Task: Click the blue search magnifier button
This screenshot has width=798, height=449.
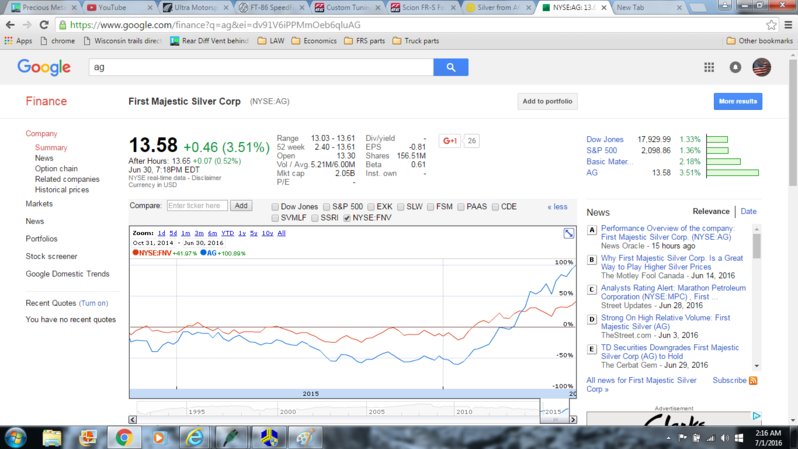Action: tap(450, 67)
